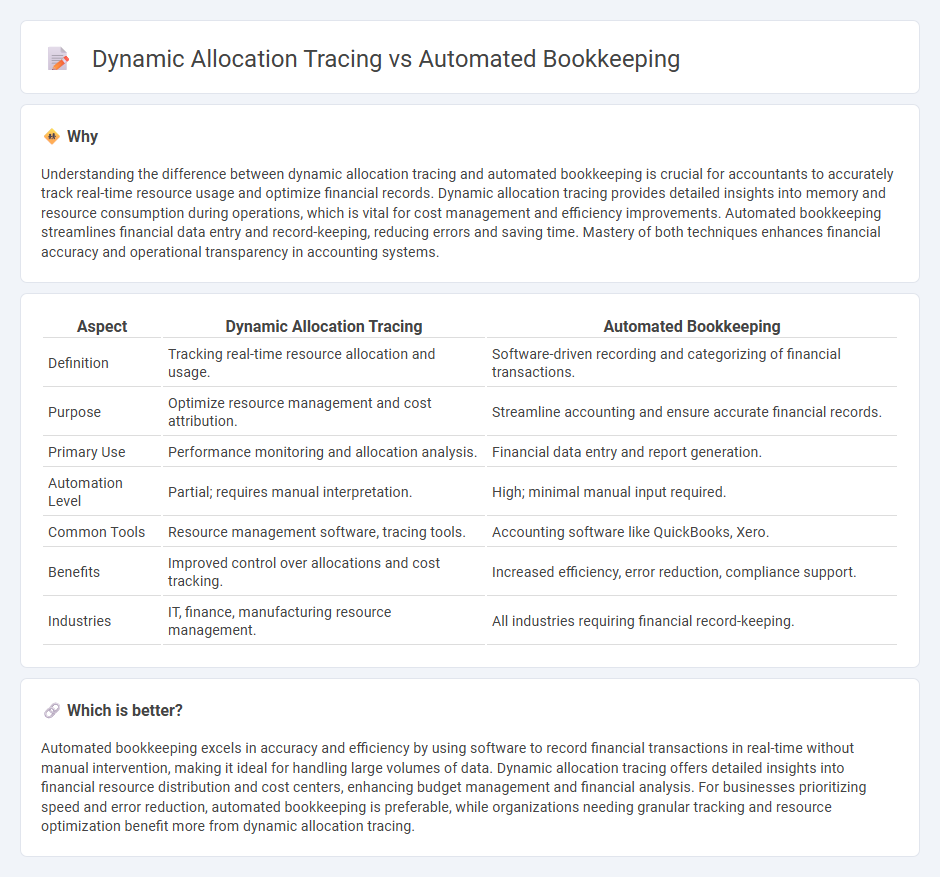Click the paragraph beginning 'Automated bookkeeping excels'
The width and height of the screenshot is (940, 877).
point(454,787)
